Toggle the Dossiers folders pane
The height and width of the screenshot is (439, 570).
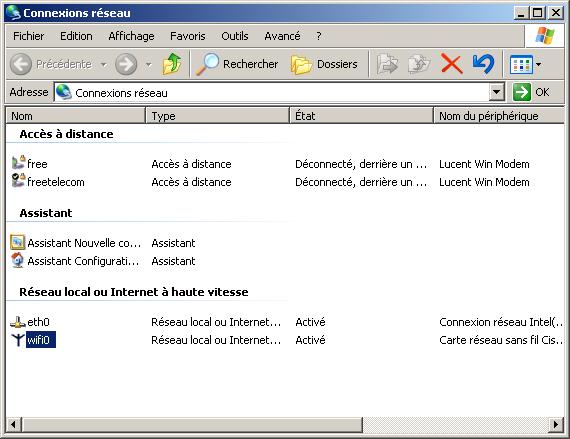pos(324,64)
